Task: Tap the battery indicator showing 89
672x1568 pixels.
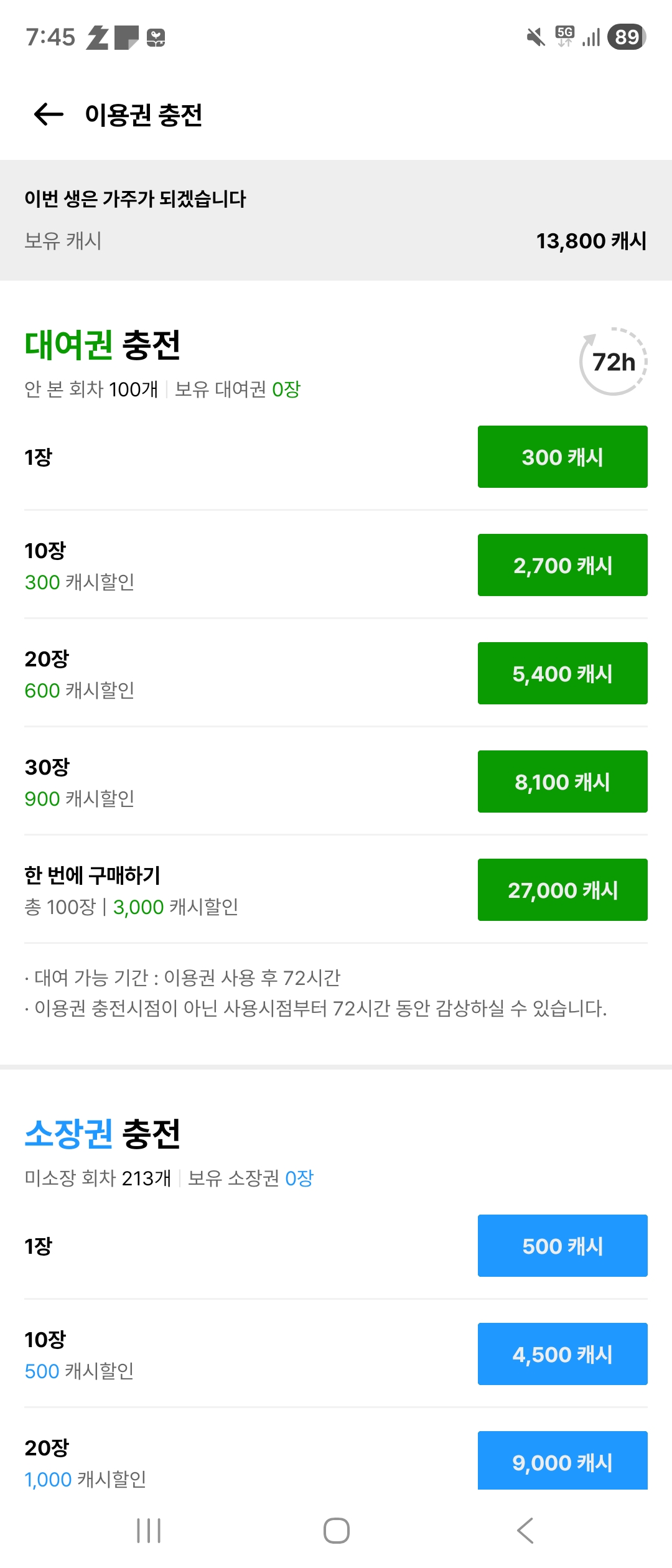Action: pyautogui.click(x=627, y=37)
